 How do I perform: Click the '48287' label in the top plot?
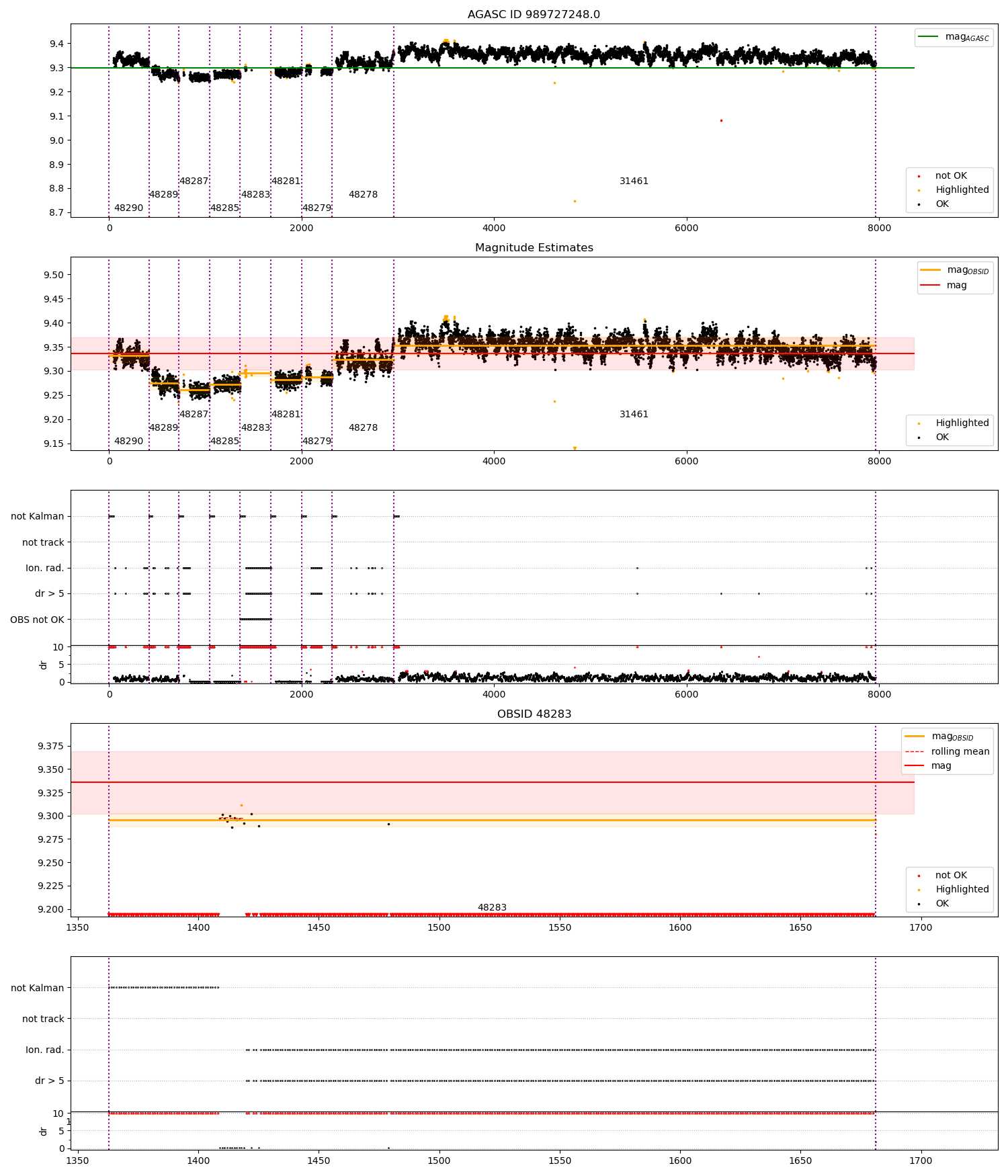[x=194, y=181]
